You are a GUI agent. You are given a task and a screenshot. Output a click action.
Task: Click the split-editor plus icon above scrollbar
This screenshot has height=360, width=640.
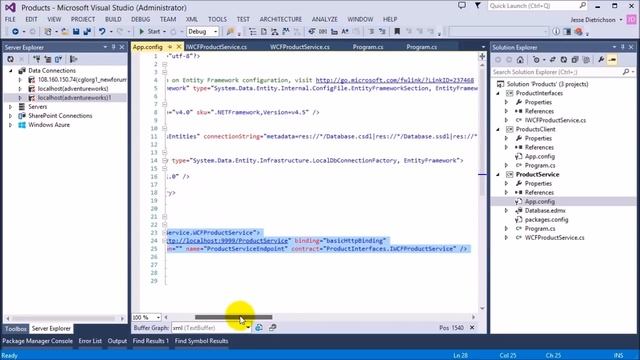tap(482, 56)
